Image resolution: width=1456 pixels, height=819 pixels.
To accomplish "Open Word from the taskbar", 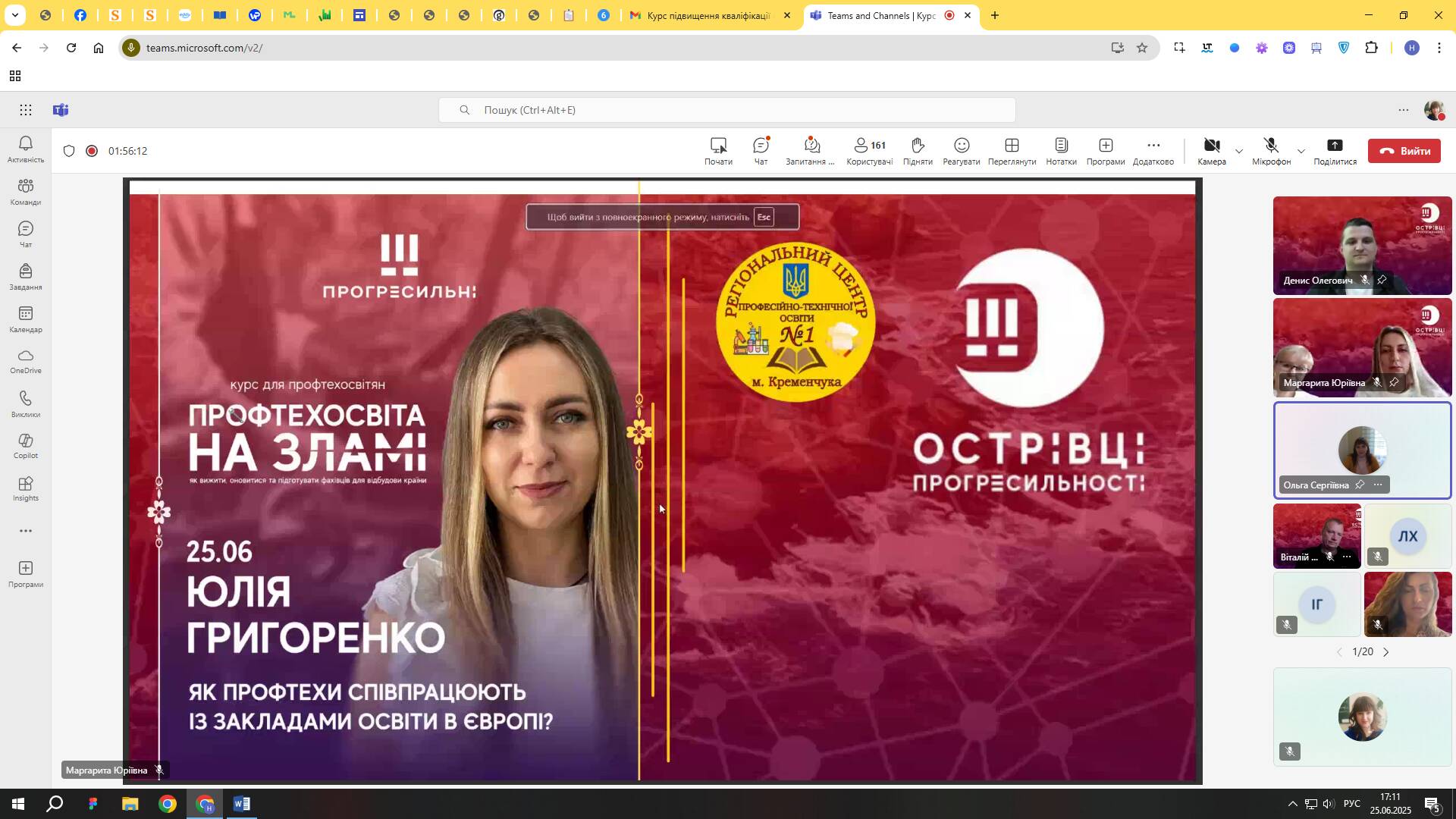I will 242,804.
